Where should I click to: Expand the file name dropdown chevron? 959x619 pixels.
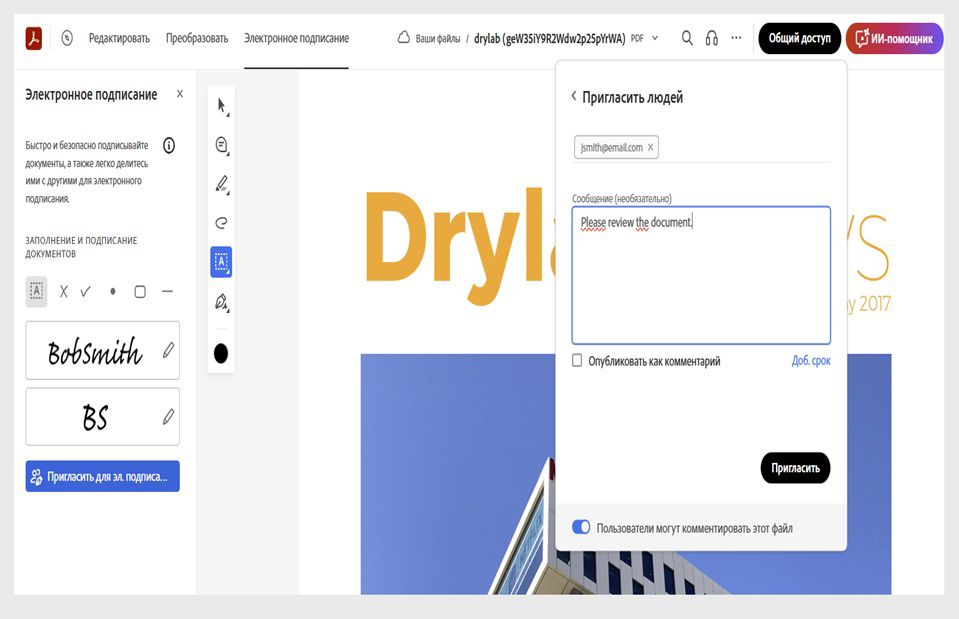point(655,38)
